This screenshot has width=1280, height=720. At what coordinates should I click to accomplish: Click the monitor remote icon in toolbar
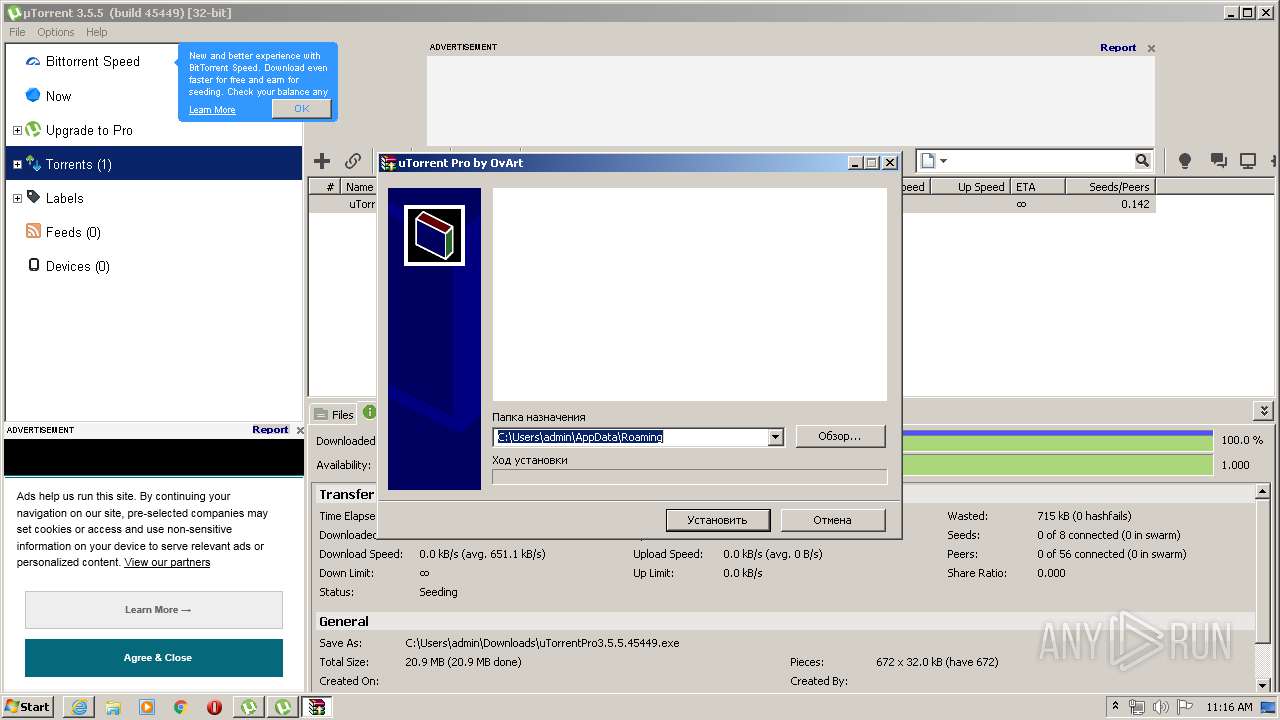click(1248, 161)
